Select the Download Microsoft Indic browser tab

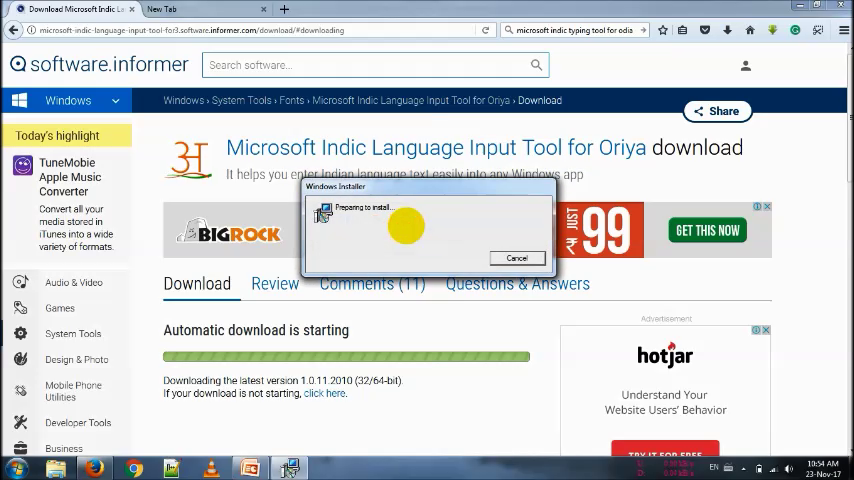(x=75, y=9)
